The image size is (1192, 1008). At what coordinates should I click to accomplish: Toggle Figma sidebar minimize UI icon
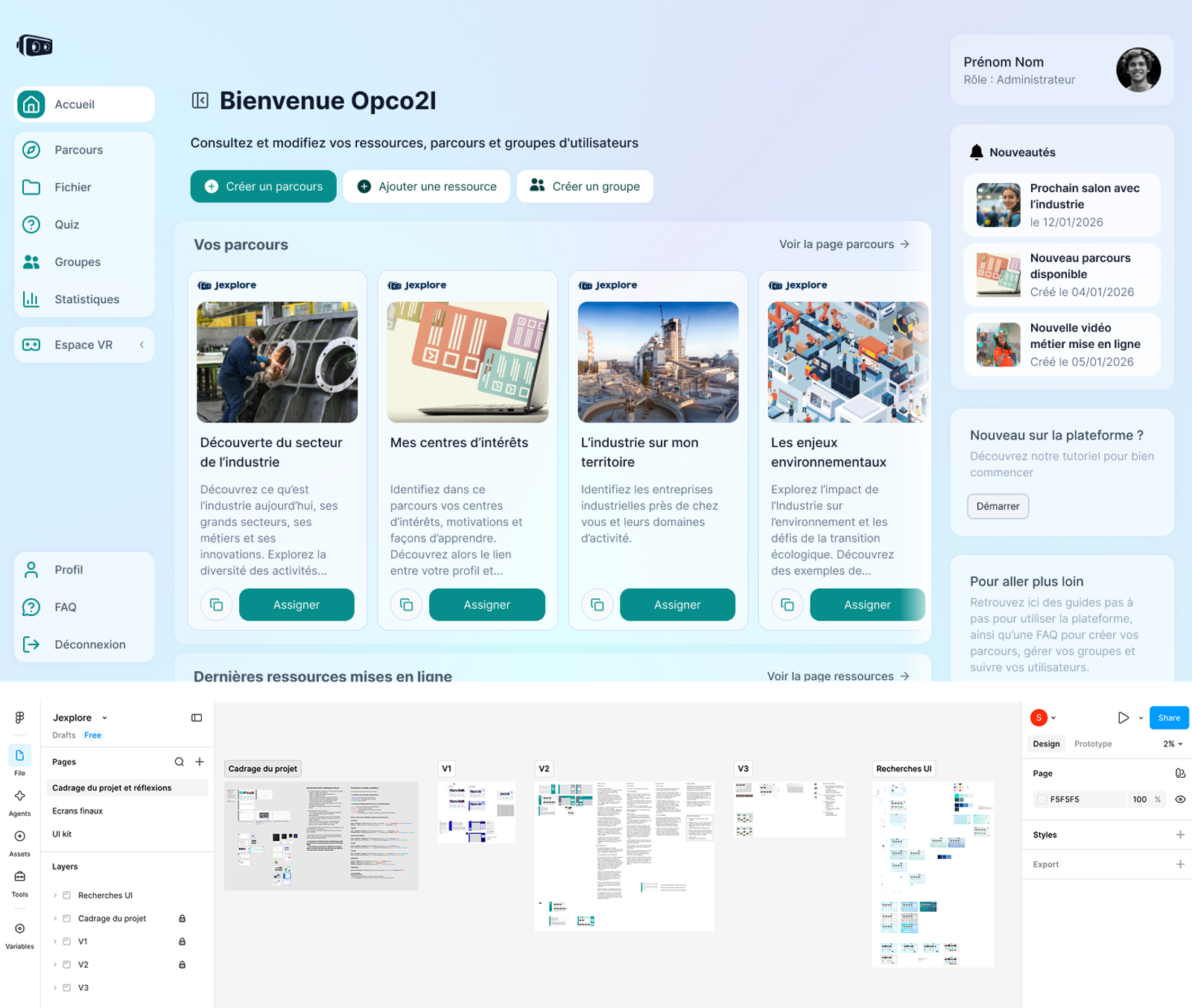click(197, 717)
